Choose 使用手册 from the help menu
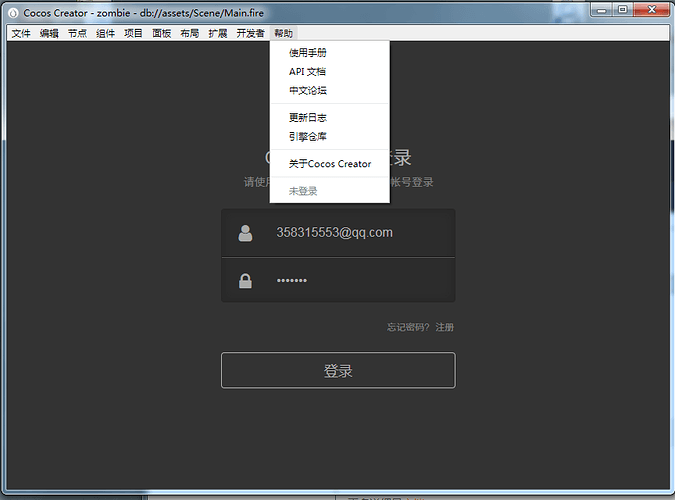 pyautogui.click(x=329, y=53)
